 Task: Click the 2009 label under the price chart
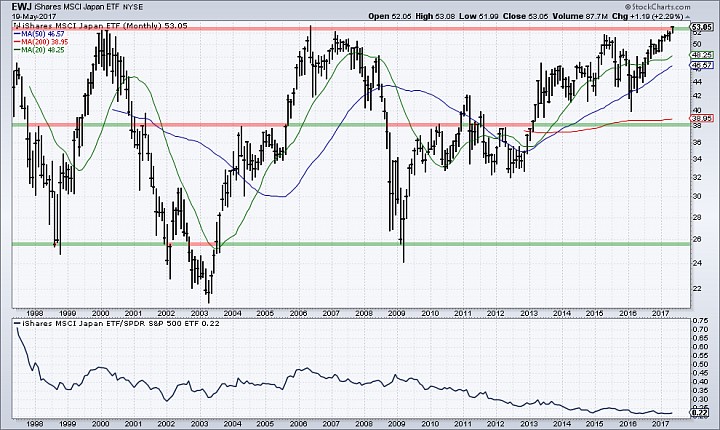tap(397, 313)
